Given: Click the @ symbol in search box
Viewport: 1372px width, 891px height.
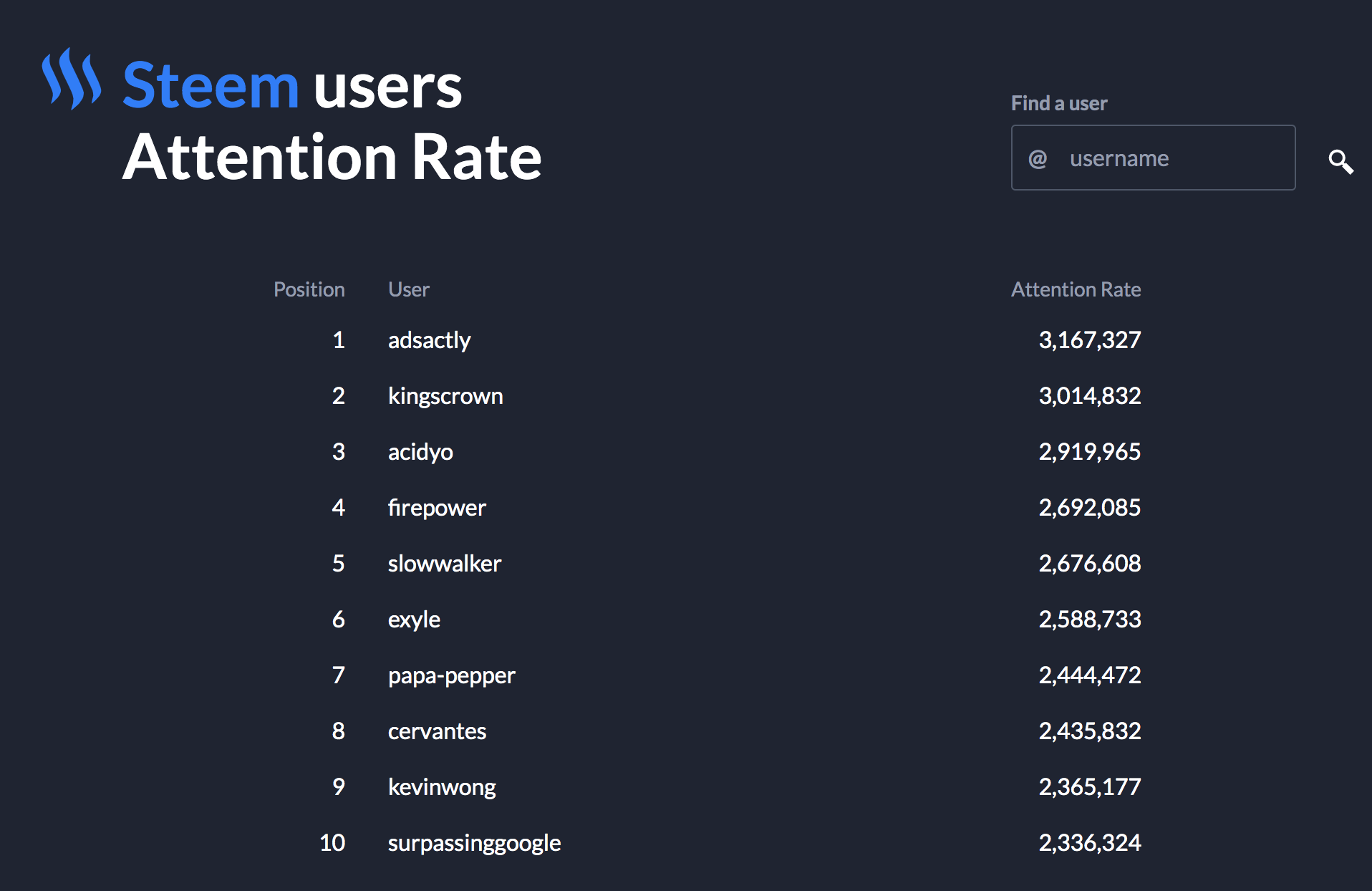Looking at the screenshot, I should coord(1038,158).
